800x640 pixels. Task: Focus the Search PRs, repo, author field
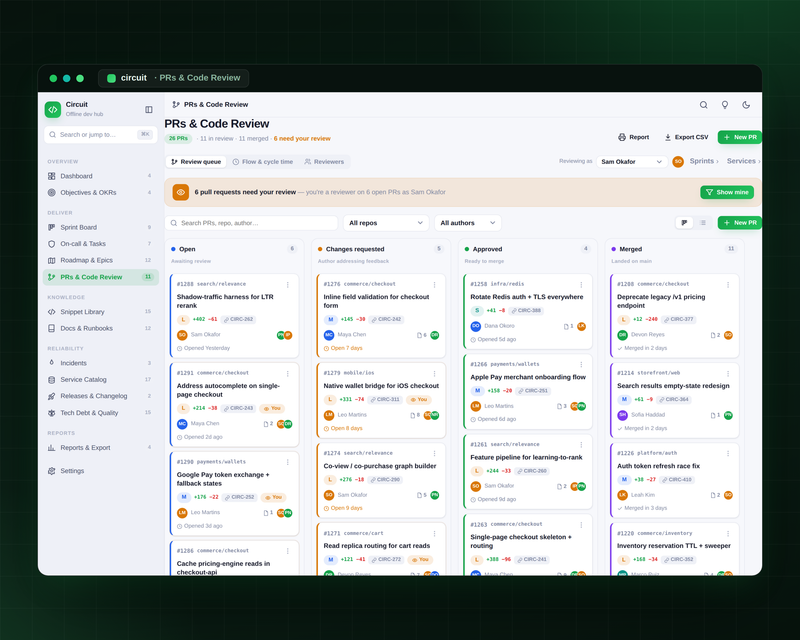252,223
